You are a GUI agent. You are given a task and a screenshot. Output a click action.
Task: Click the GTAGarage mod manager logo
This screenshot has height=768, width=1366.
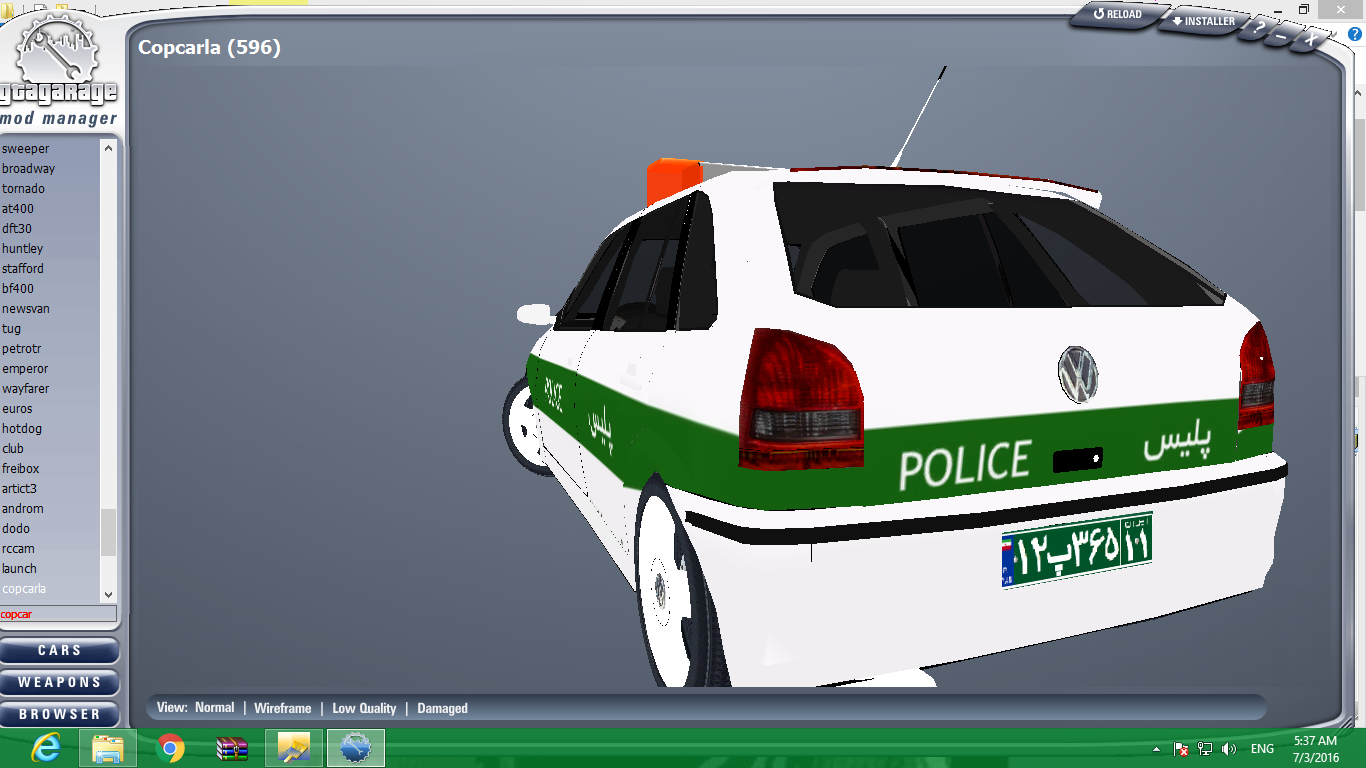58,70
